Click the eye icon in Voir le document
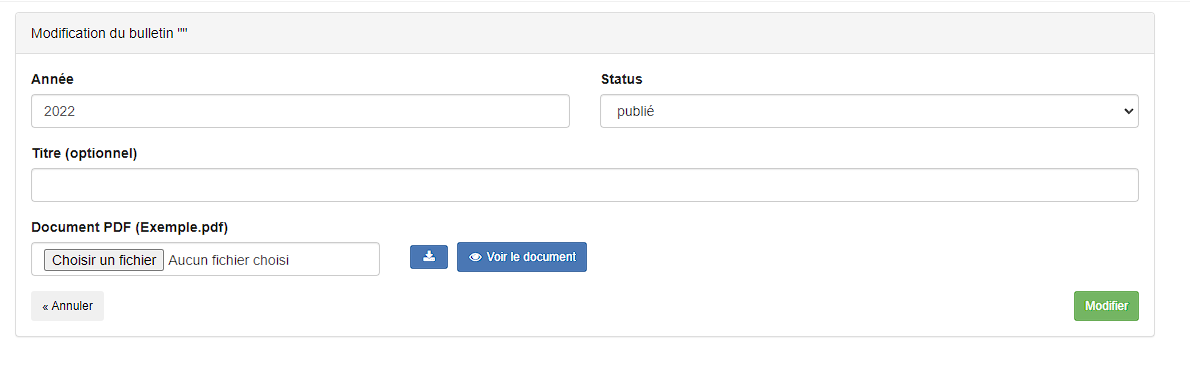 click(476, 258)
